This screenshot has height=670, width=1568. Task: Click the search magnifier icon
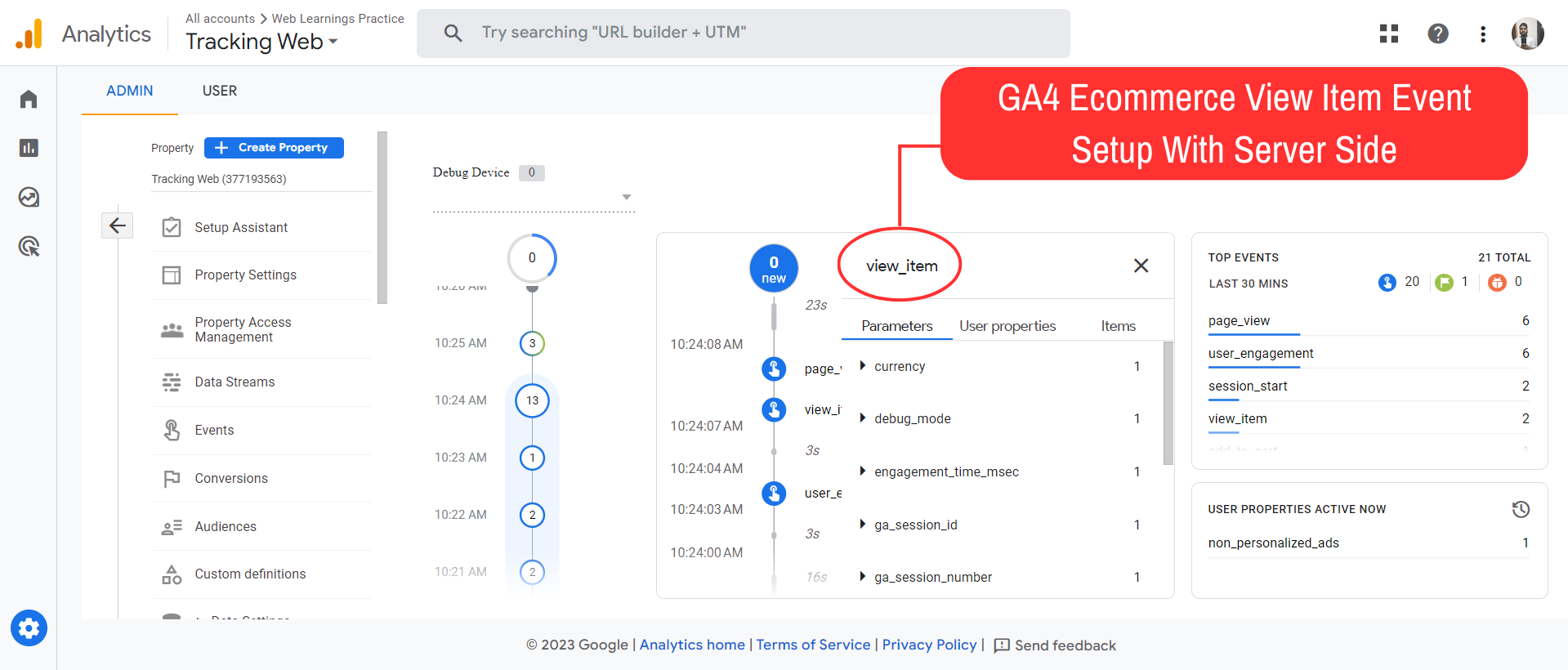[453, 33]
